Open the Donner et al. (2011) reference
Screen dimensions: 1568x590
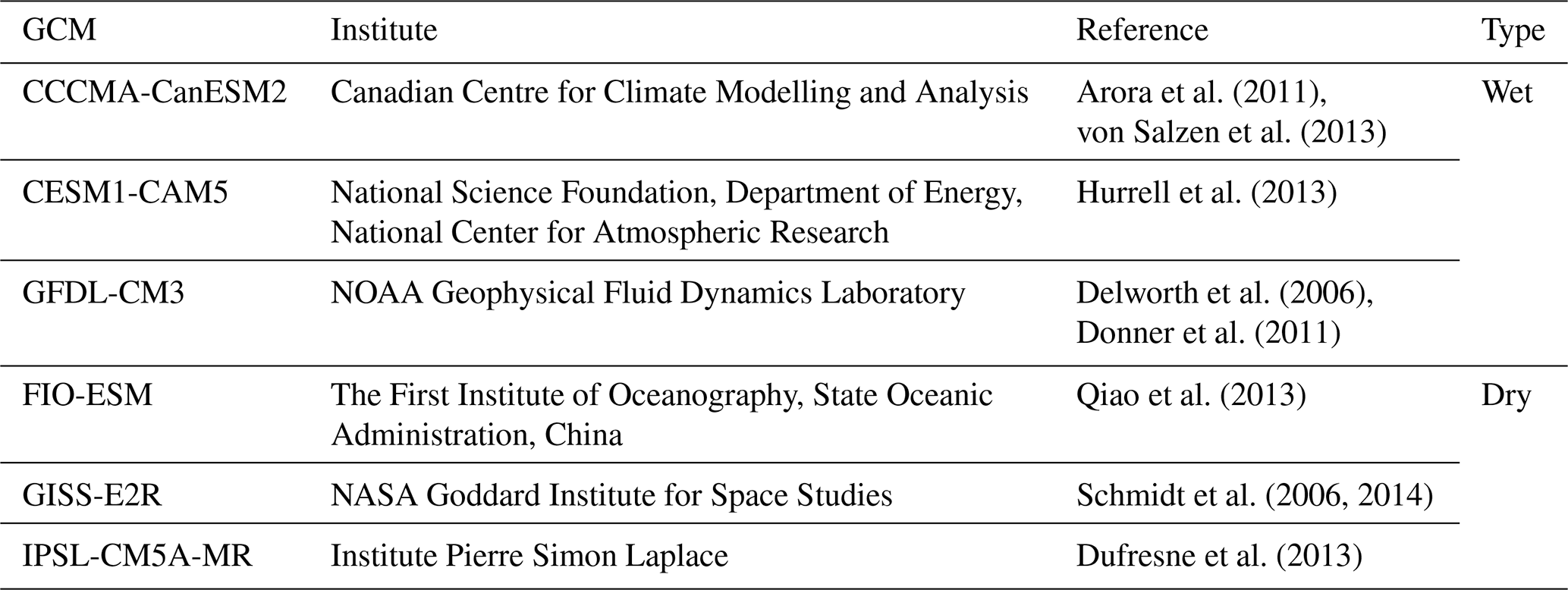point(1208,334)
